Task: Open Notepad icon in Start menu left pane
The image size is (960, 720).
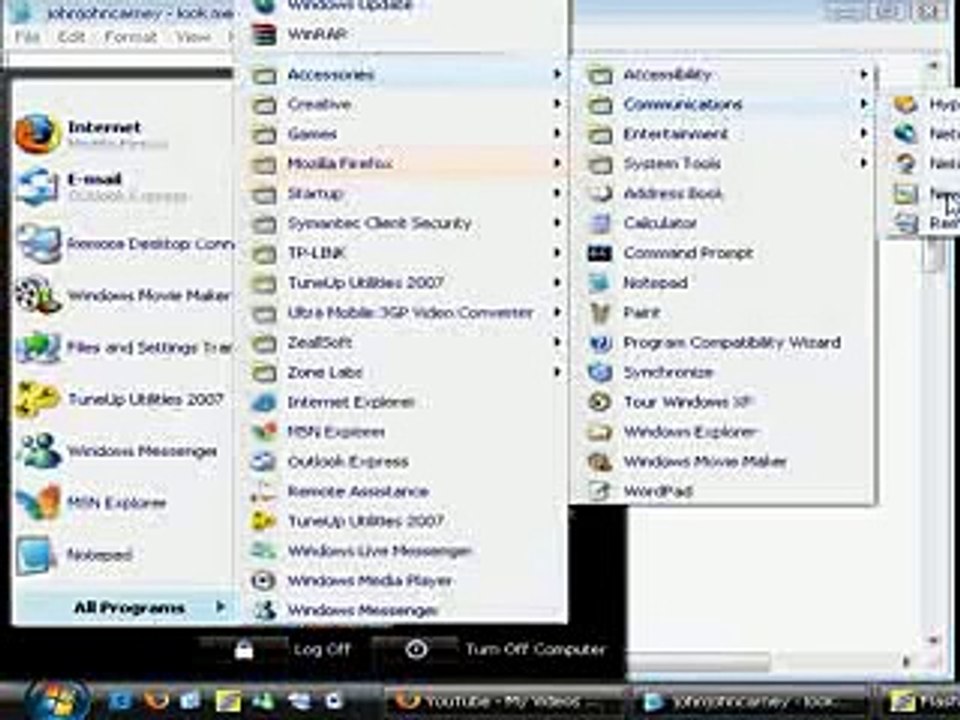Action: 36,555
